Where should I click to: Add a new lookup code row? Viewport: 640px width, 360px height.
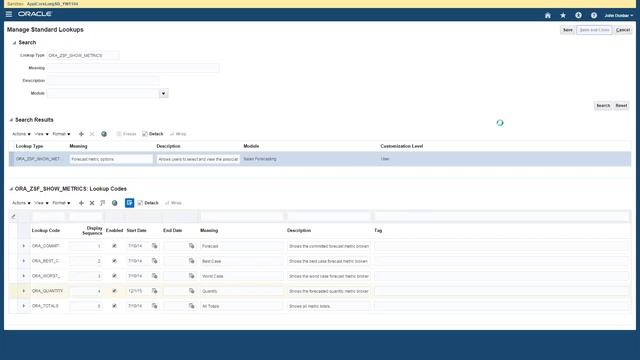81,203
